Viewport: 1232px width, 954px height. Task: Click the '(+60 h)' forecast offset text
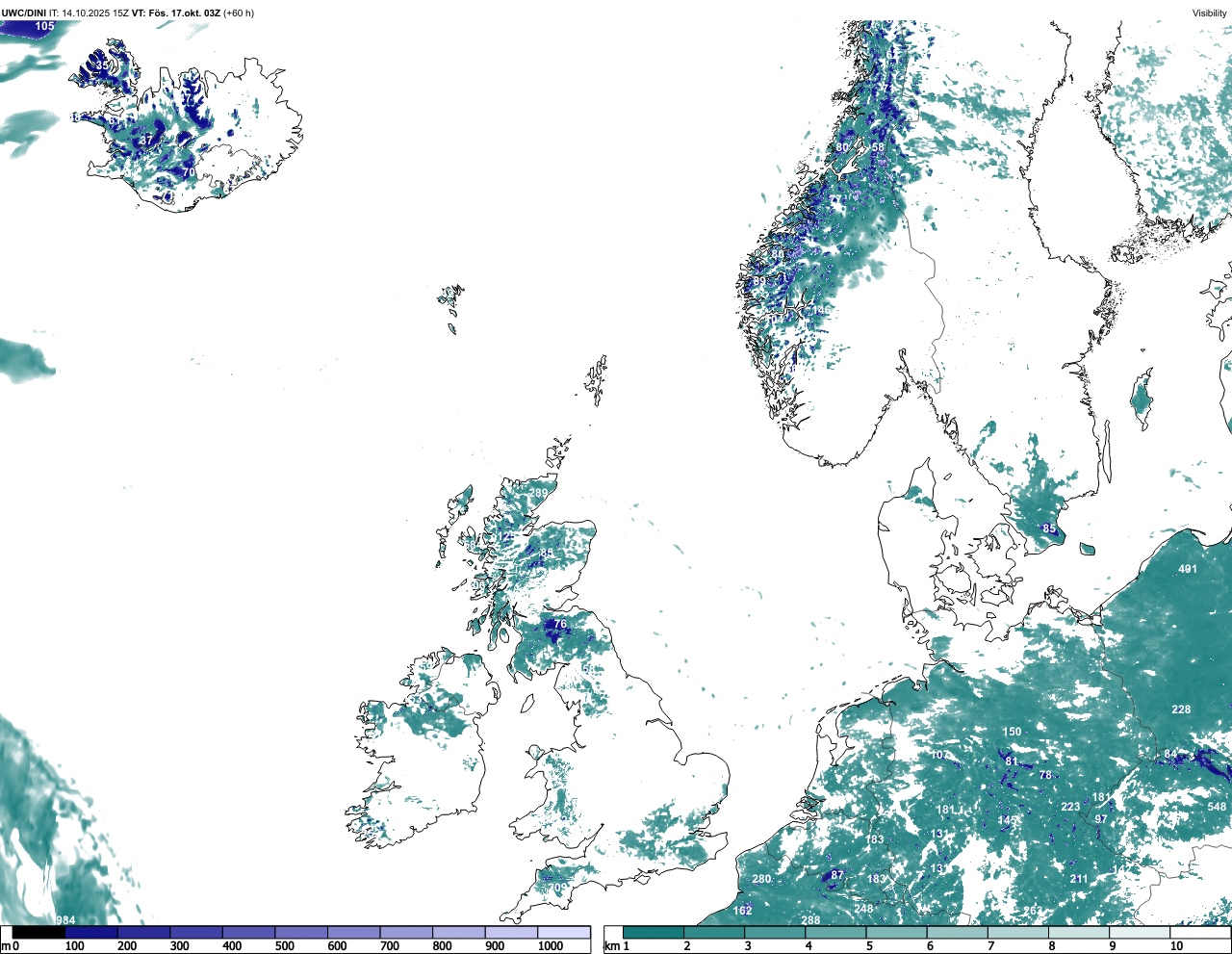(239, 13)
